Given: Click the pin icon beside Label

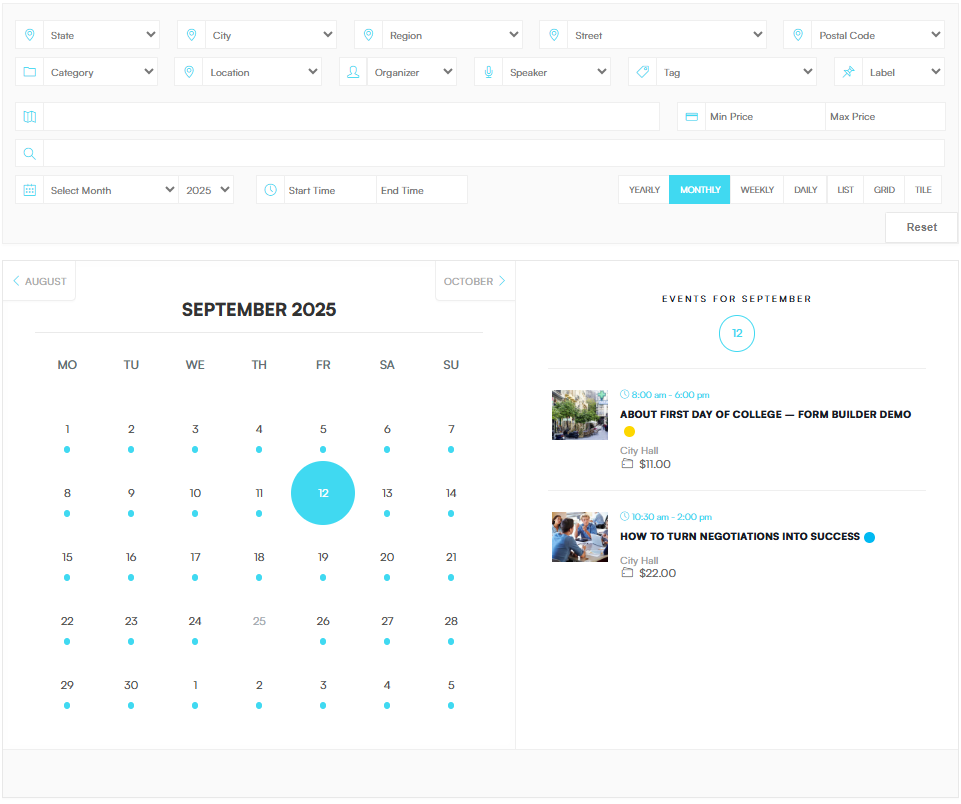Looking at the screenshot, I should (849, 72).
